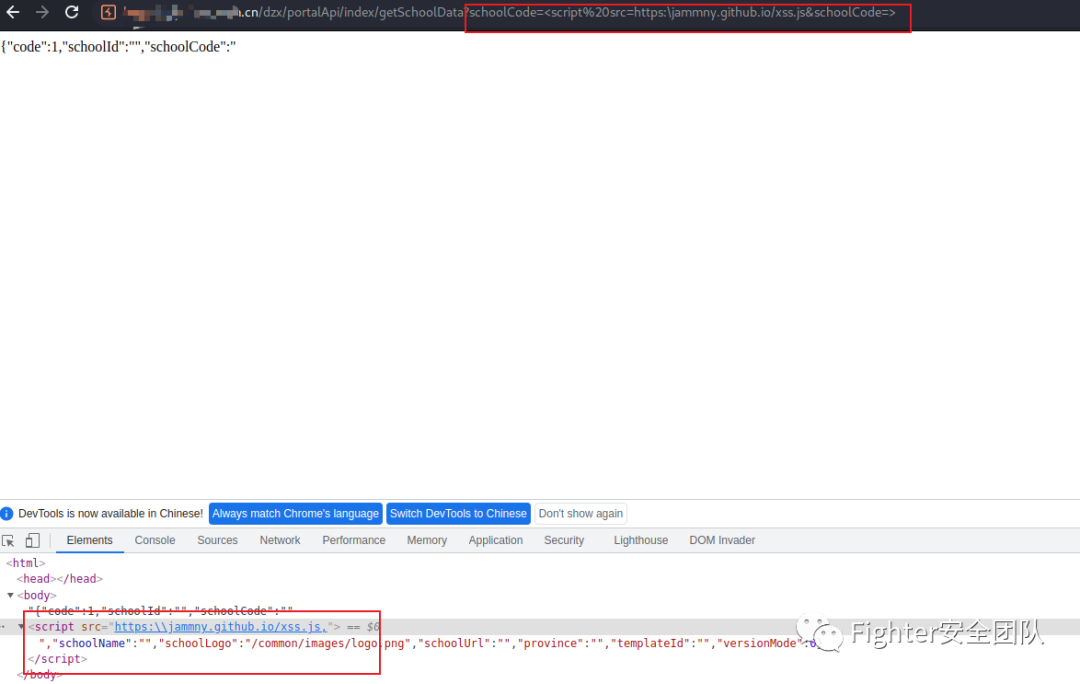Viewport: 1080px width, 684px height.
Task: Click the browser back arrow
Action: 13,12
